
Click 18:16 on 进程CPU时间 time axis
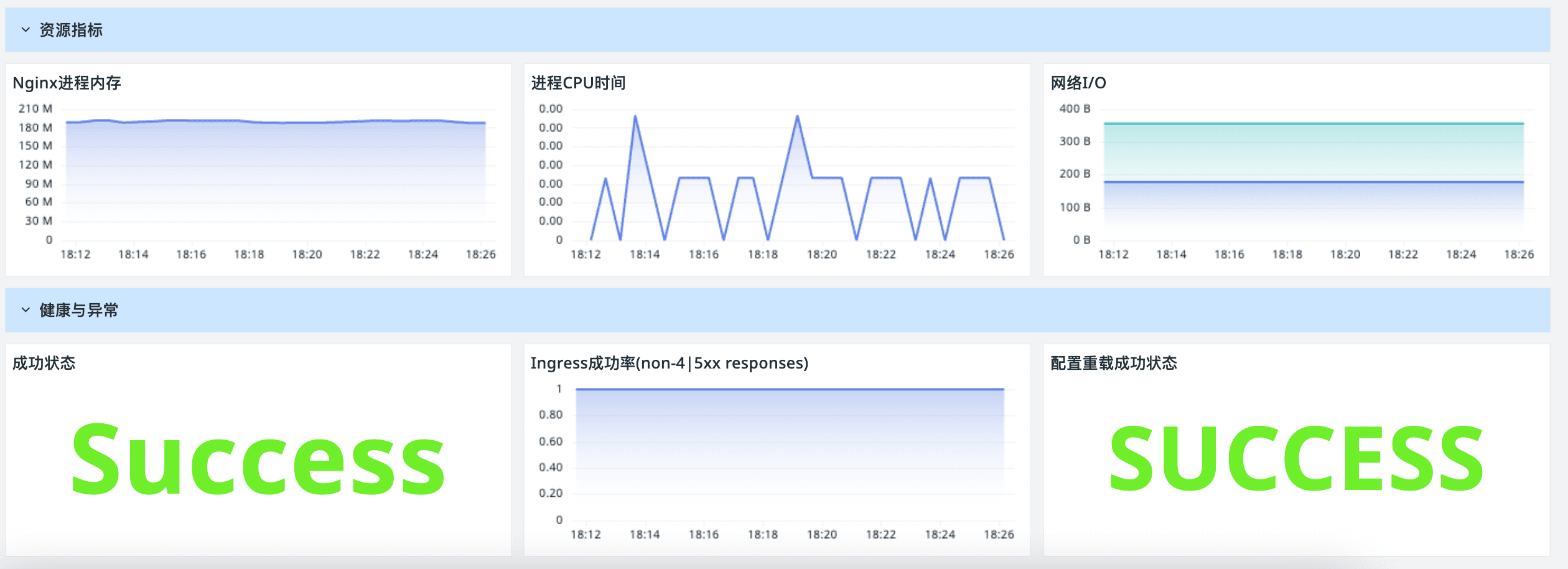(x=703, y=255)
